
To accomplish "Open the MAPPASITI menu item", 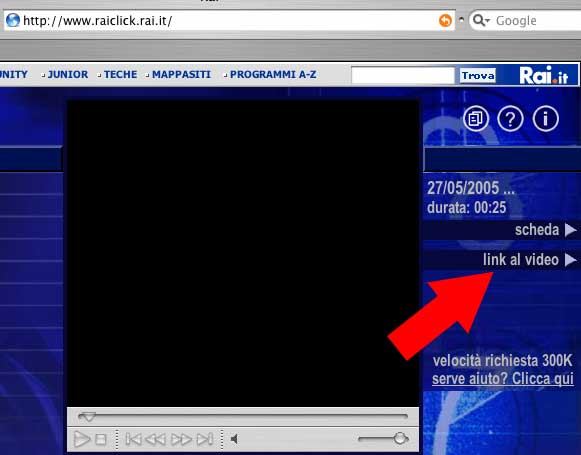I will tap(181, 74).
